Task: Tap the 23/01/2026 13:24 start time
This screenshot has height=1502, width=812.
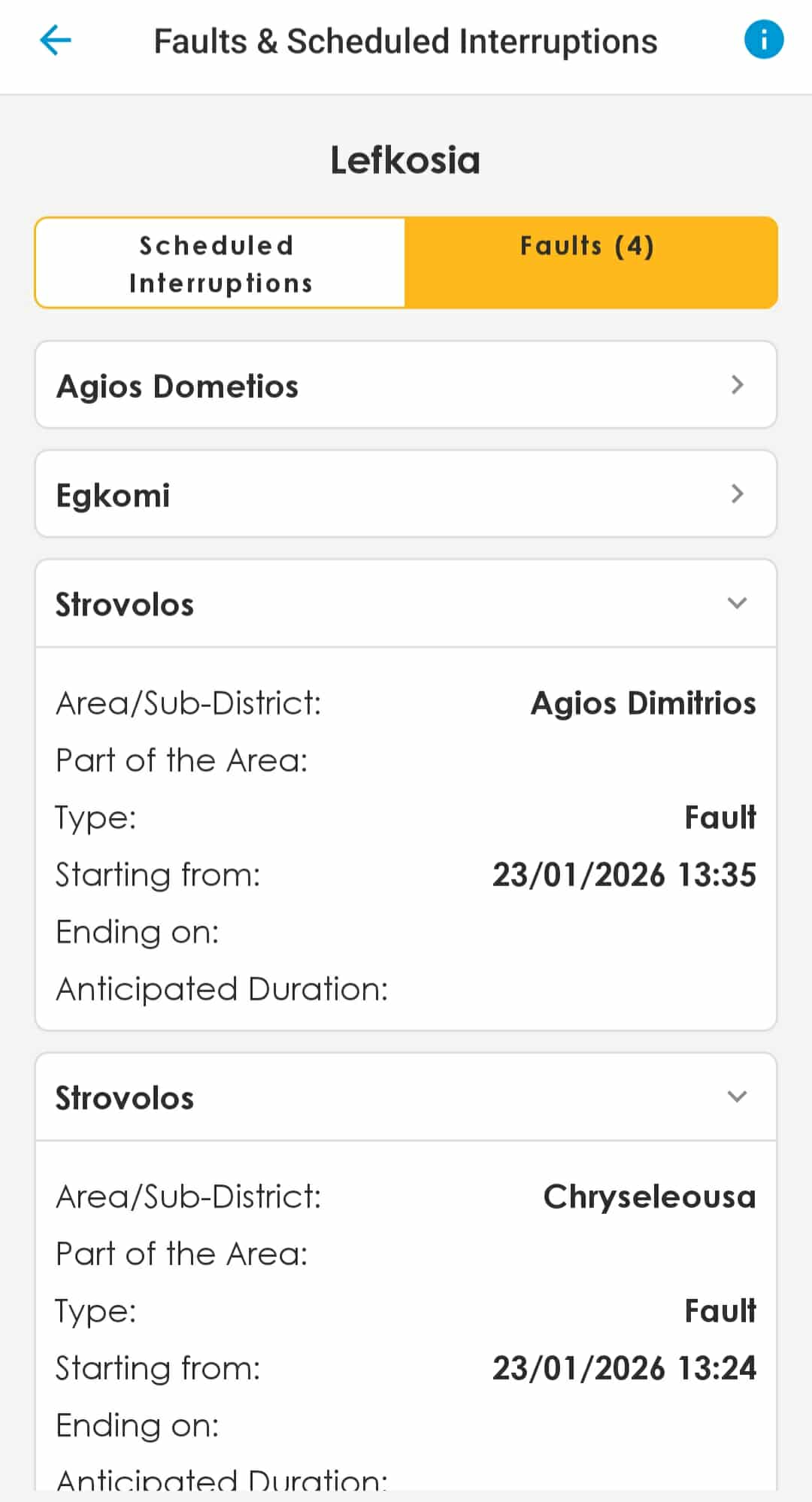Action: pos(624,1368)
